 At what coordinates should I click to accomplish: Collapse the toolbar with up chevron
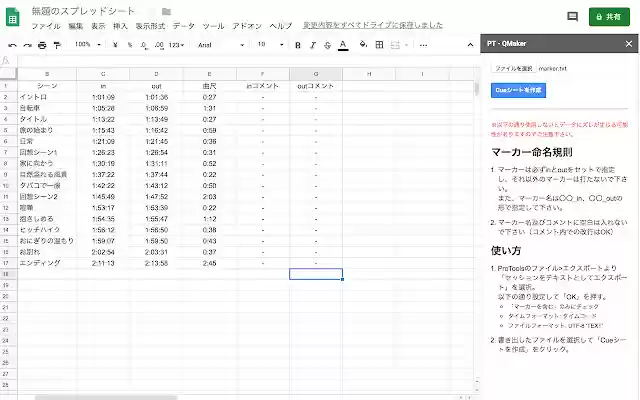click(x=470, y=45)
